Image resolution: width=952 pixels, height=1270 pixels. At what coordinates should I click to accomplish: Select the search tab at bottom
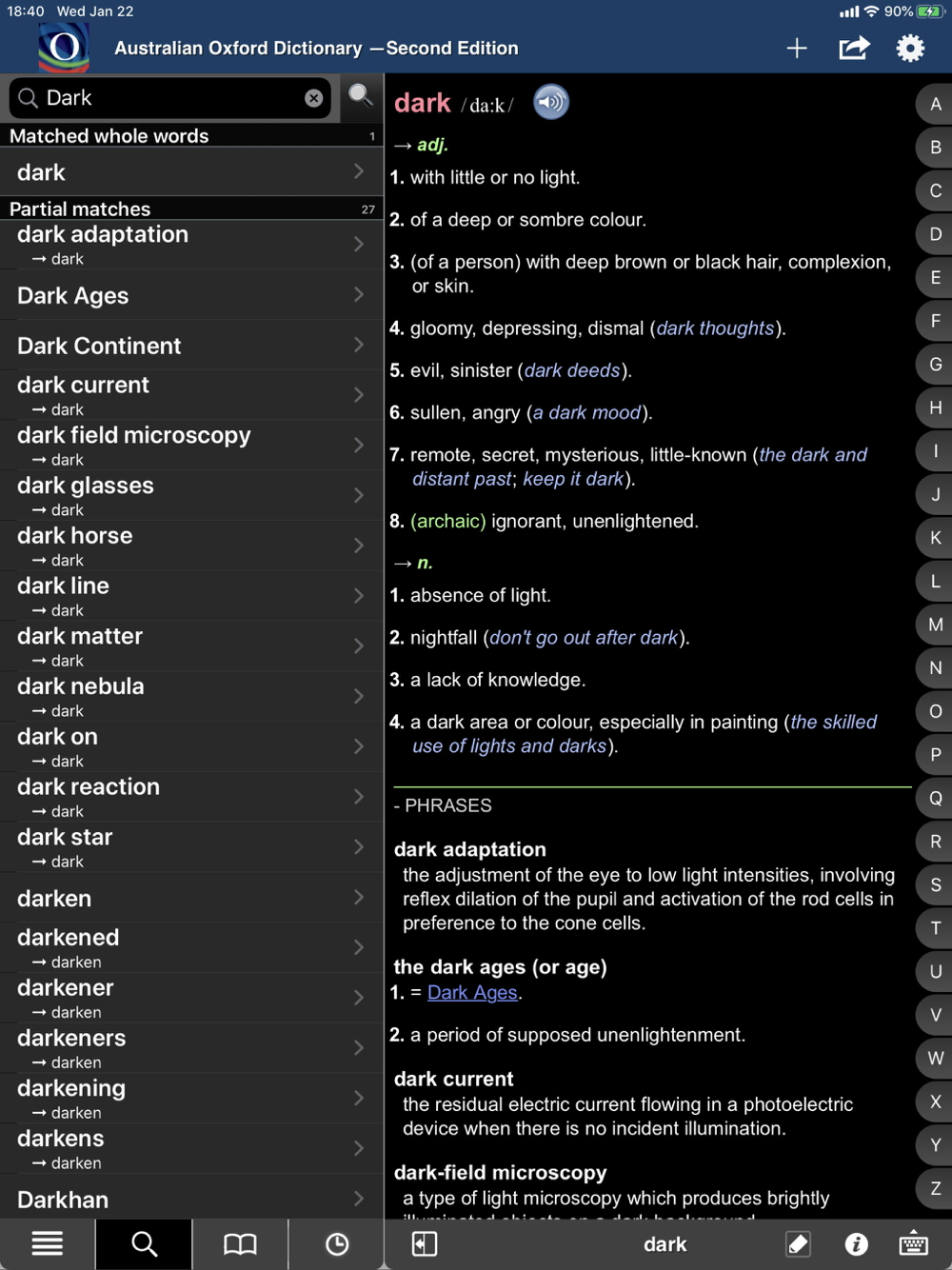(144, 1243)
